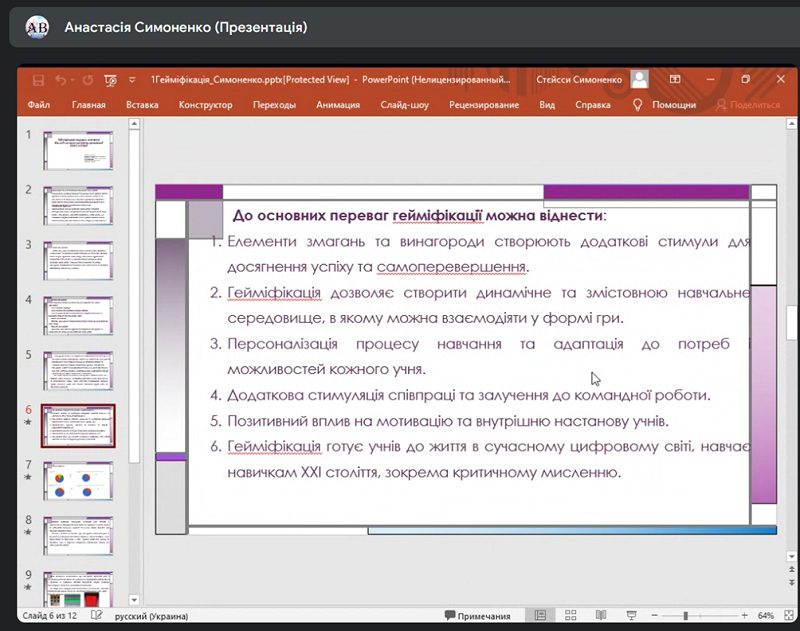Switch to Slide Sorter view icon
Viewport: 800px width, 631px height.
pos(570,615)
